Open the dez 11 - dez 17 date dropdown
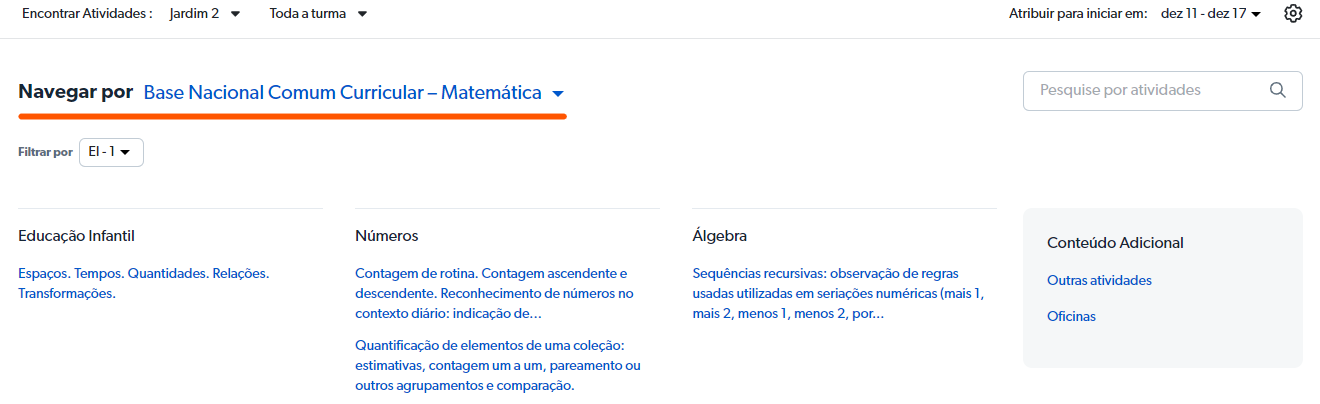 tap(1210, 14)
